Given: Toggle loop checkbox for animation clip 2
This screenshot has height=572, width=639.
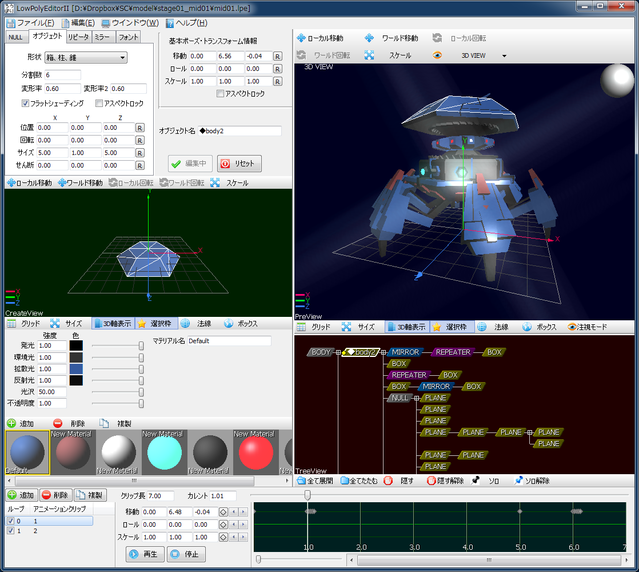Looking at the screenshot, I should tap(11, 531).
